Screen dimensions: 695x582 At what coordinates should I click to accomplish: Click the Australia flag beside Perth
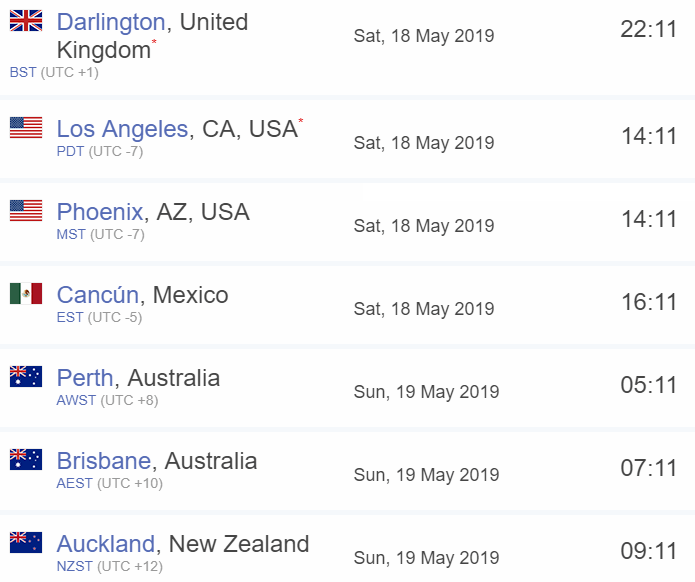[26, 376]
